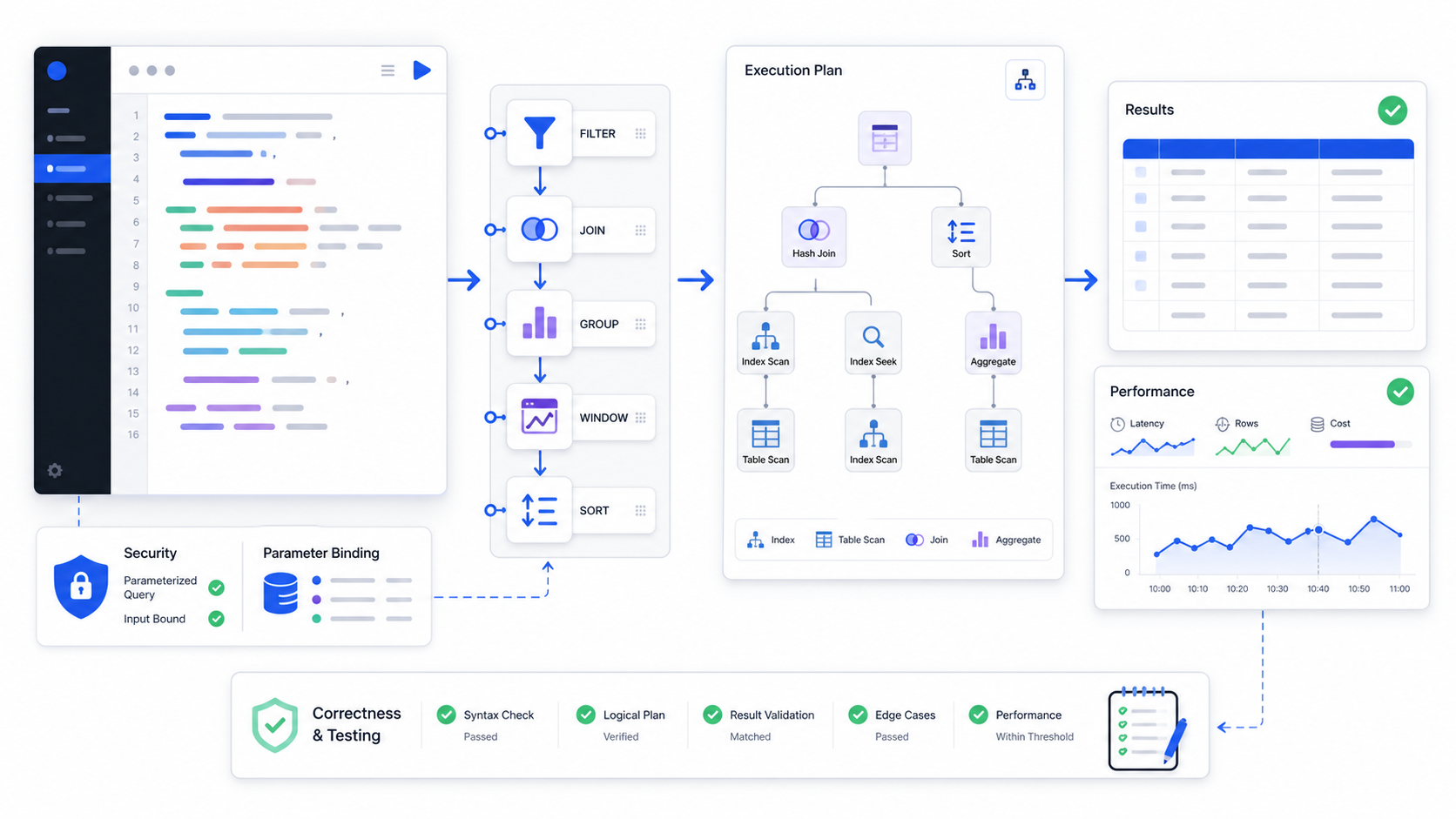Tick the fifth Results row checkbox
The height and width of the screenshot is (819, 1456).
click(x=1141, y=285)
